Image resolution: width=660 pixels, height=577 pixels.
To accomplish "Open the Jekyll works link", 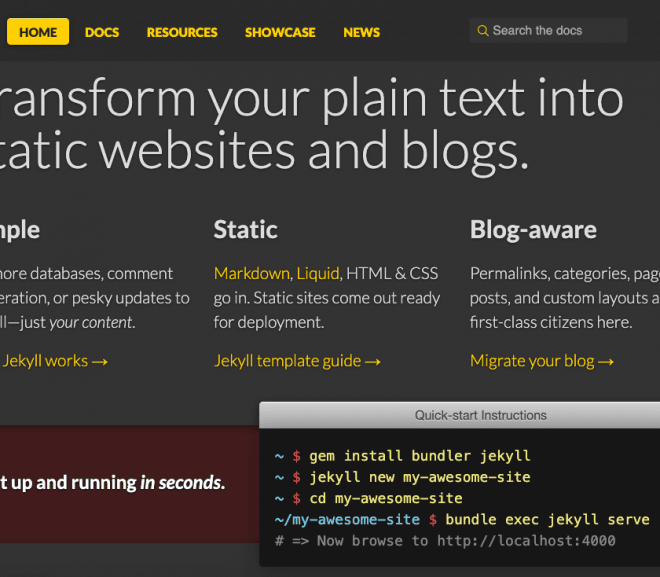I will pos(54,361).
